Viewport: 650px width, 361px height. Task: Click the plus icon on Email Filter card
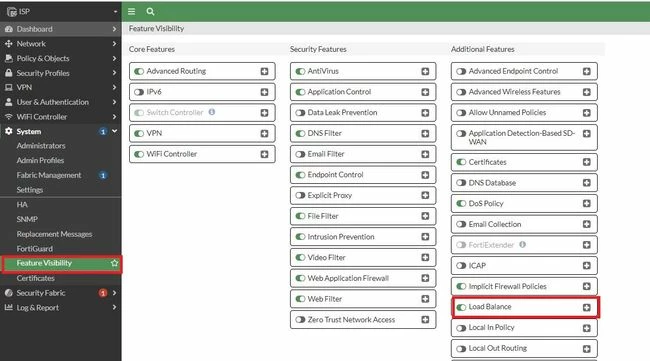[425, 154]
